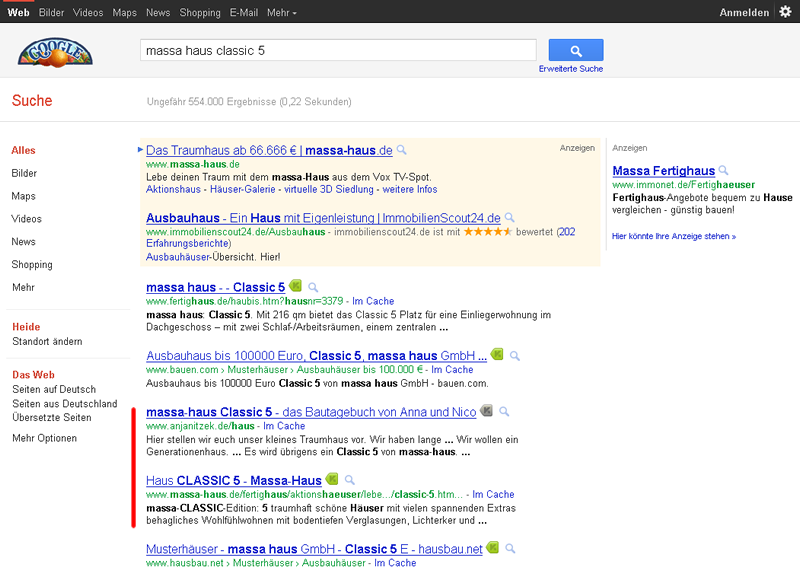Viewport: 800px width, 571px height.
Task: Click the green tag icon on the bauen.com result
Action: coord(497,354)
